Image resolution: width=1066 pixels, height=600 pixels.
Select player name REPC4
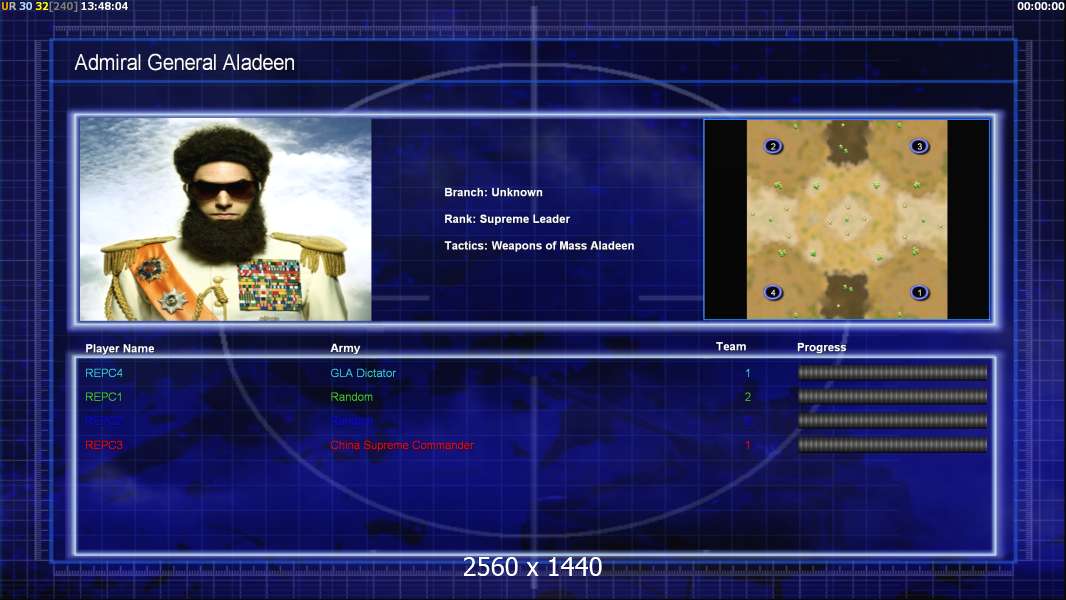click(103, 373)
